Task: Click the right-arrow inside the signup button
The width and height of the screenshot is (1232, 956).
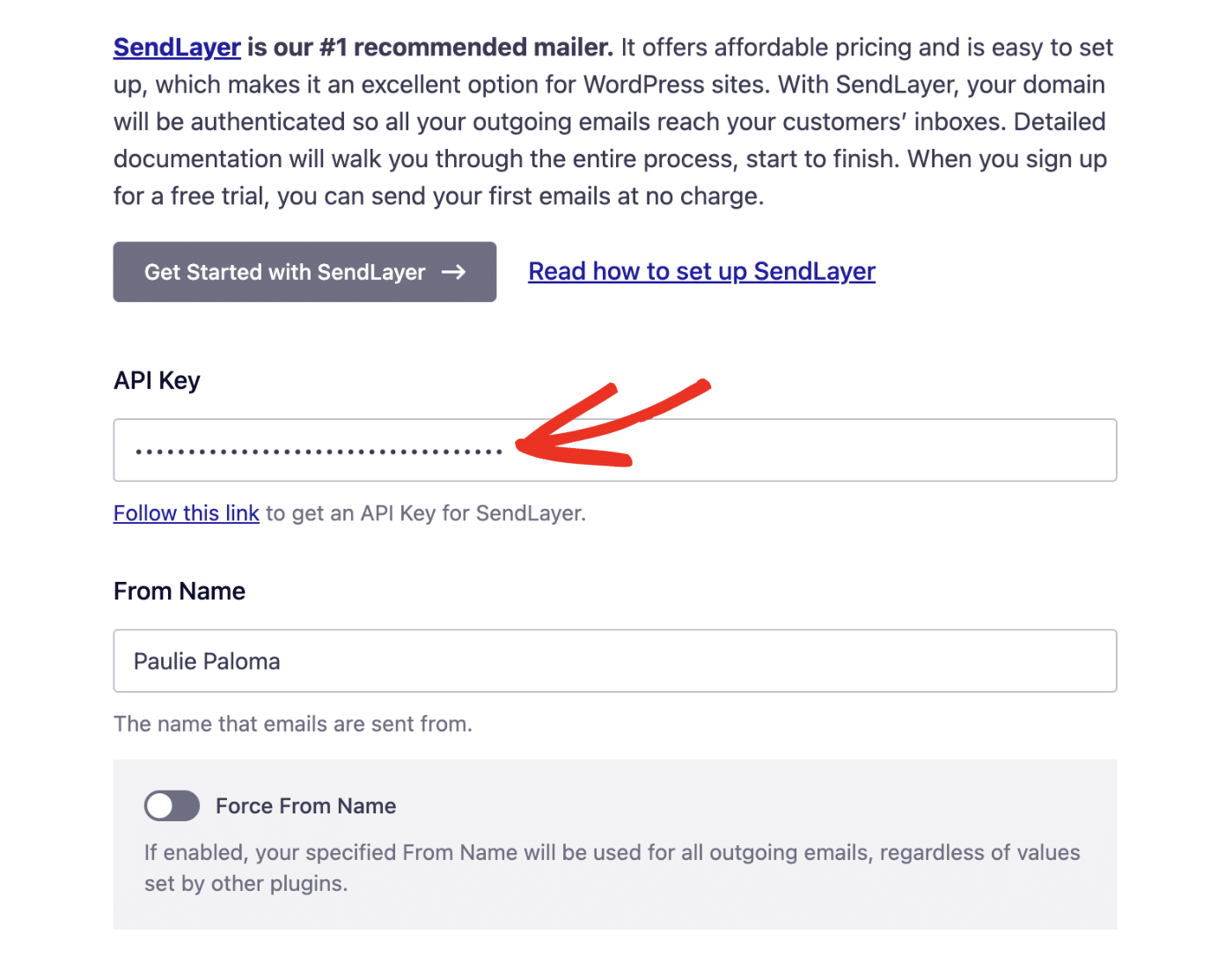Action: click(x=454, y=272)
